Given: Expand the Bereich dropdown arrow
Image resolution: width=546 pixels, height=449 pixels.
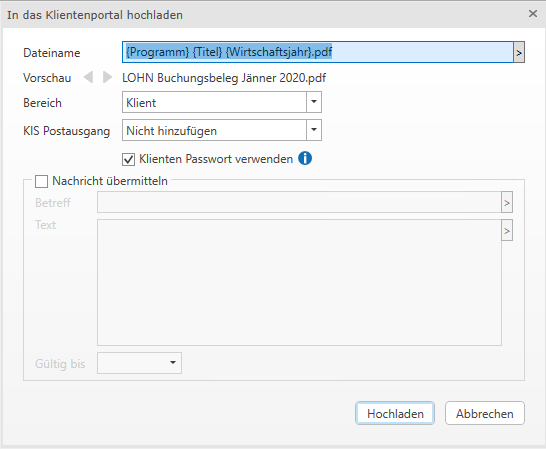Looking at the screenshot, I should point(314,102).
